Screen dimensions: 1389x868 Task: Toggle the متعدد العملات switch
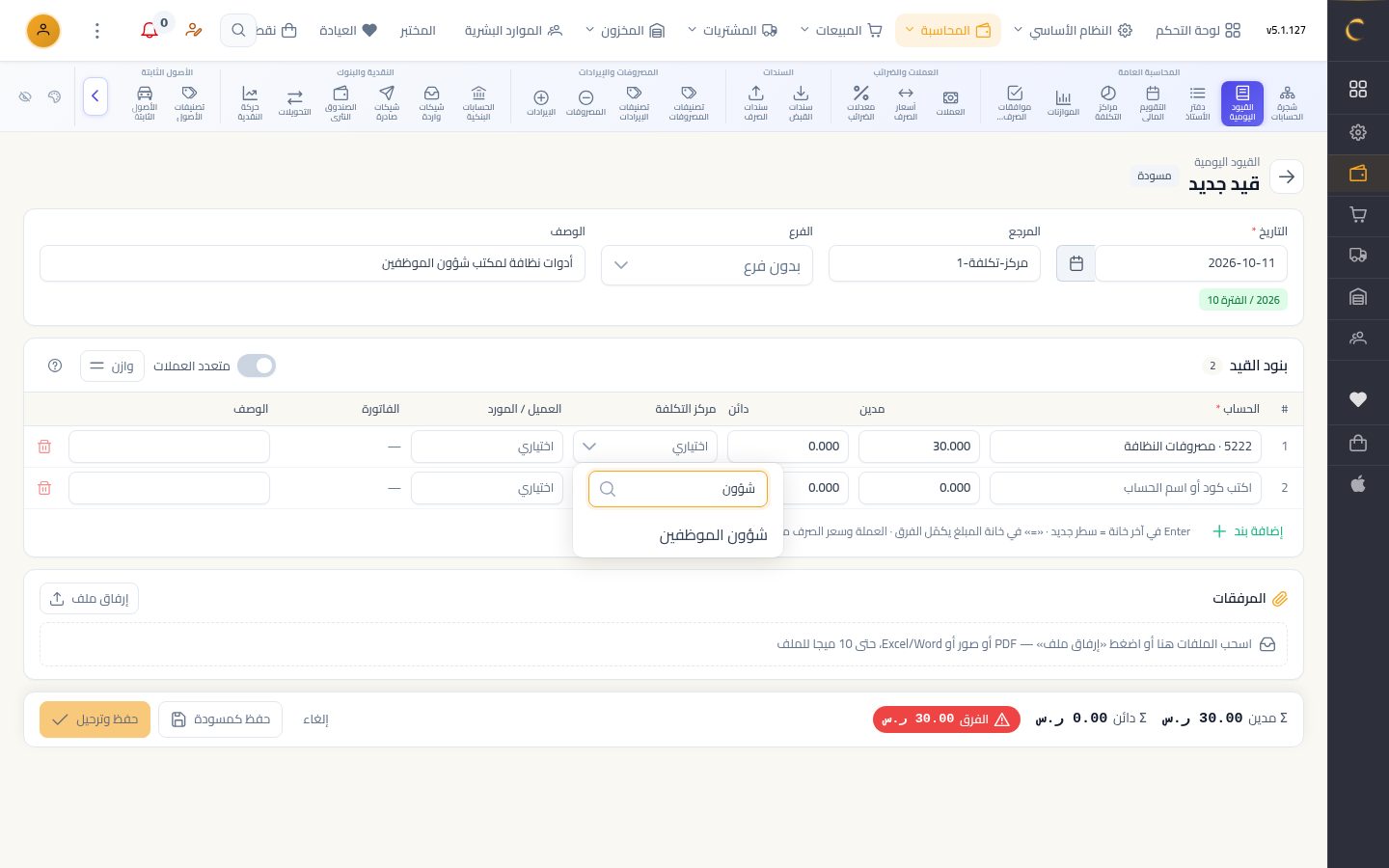pos(257,366)
